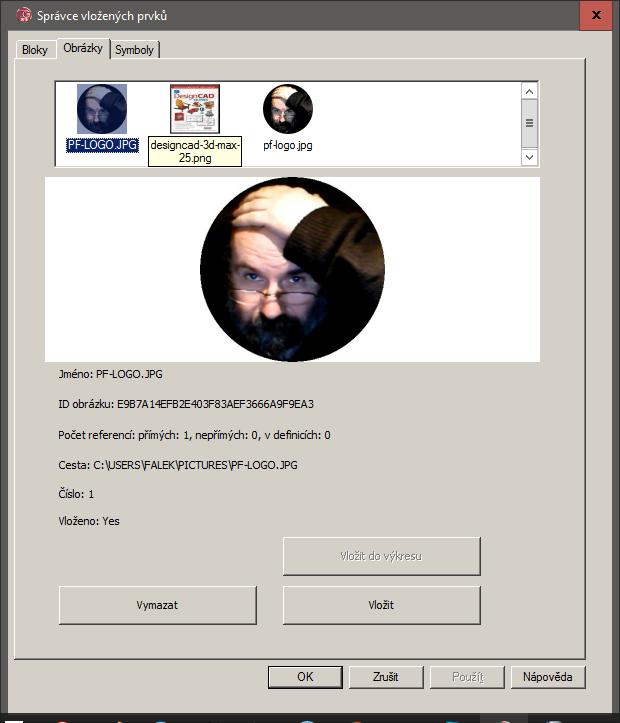Viewport: 620px width, 723px height.
Task: Close the Správce vložených prvků dialog
Action: (596, 15)
